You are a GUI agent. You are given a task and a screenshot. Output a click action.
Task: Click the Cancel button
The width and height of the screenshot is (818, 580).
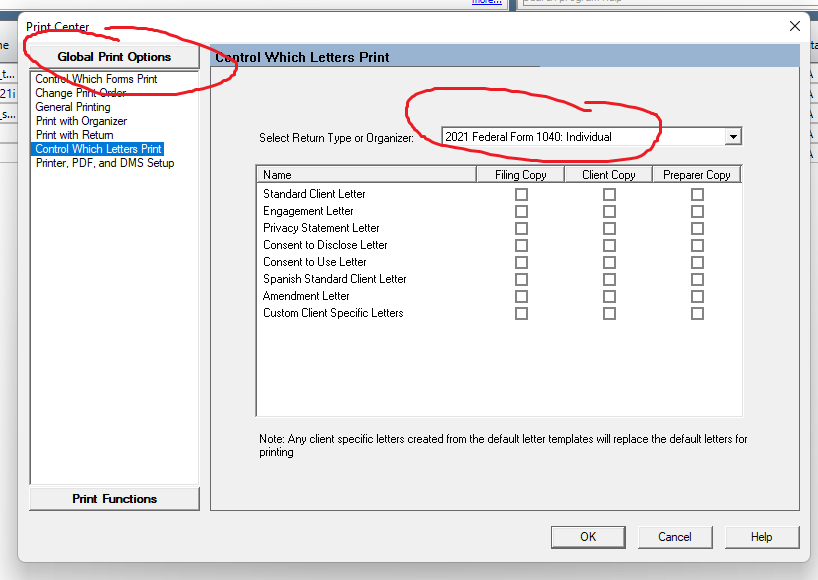point(675,537)
